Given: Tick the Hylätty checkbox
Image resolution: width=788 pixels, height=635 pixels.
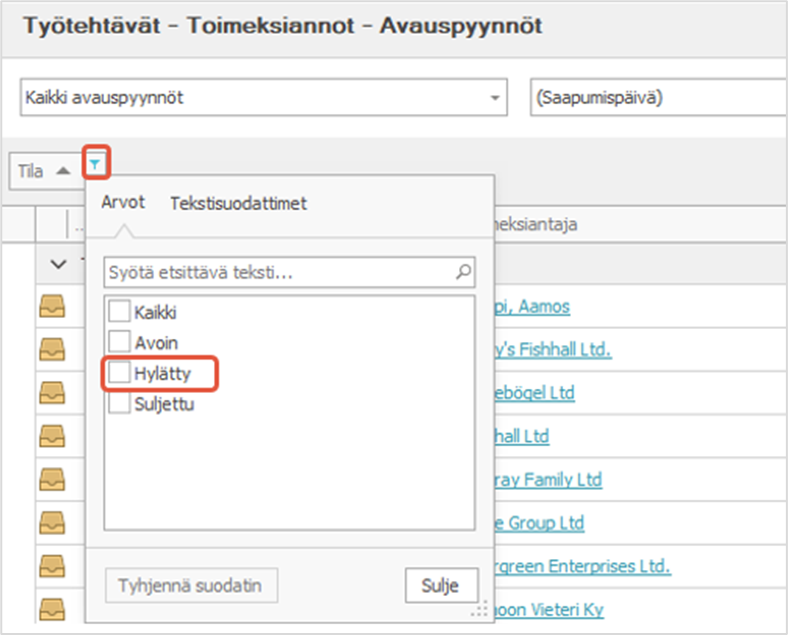Looking at the screenshot, I should (120, 374).
